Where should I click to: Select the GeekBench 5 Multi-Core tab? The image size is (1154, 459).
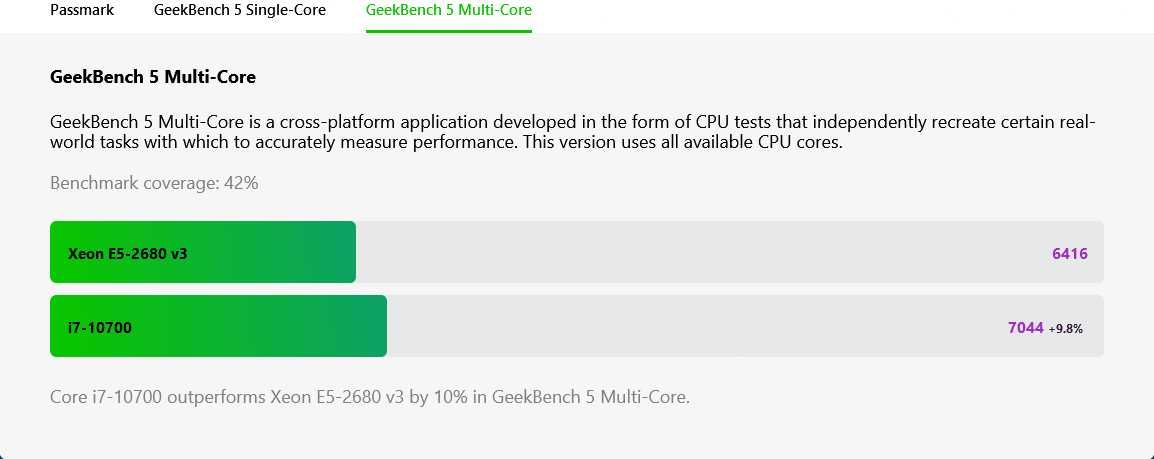[x=449, y=10]
